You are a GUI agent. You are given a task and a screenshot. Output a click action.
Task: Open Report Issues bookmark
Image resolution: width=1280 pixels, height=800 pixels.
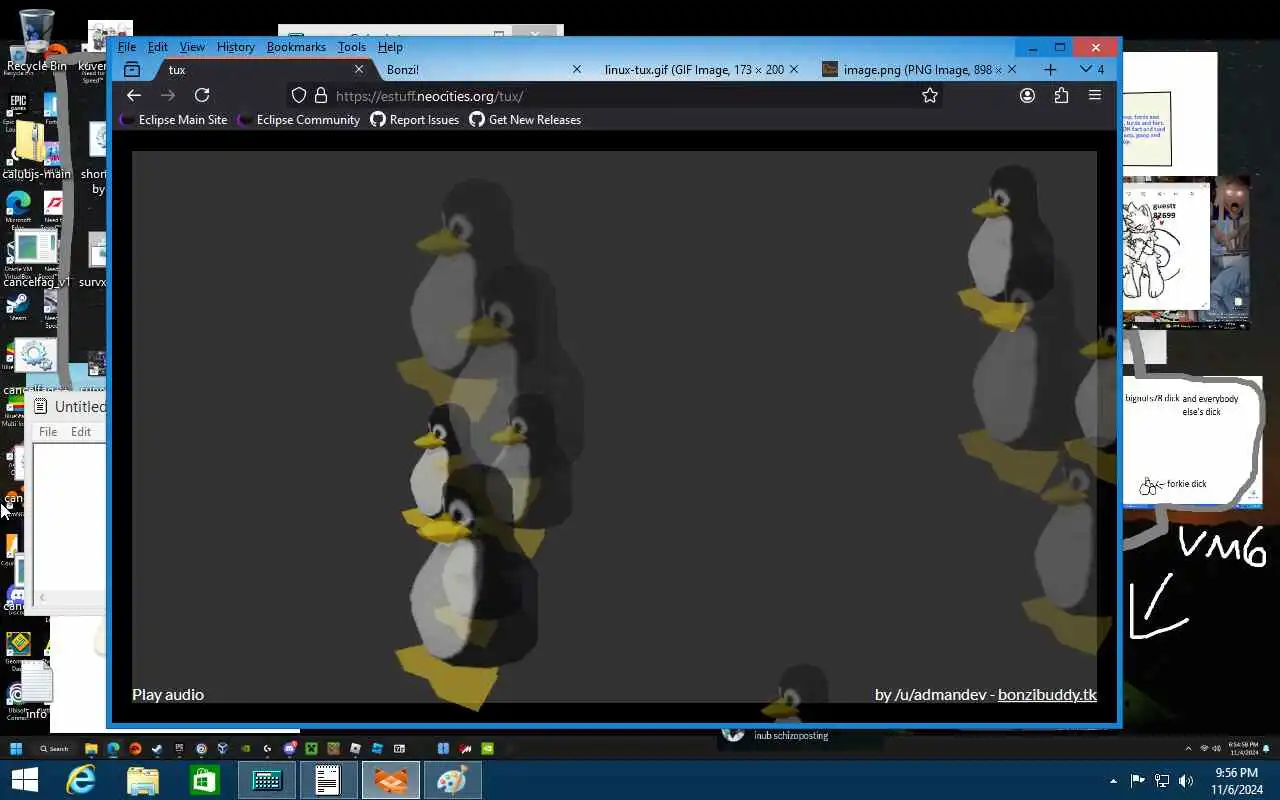click(415, 120)
